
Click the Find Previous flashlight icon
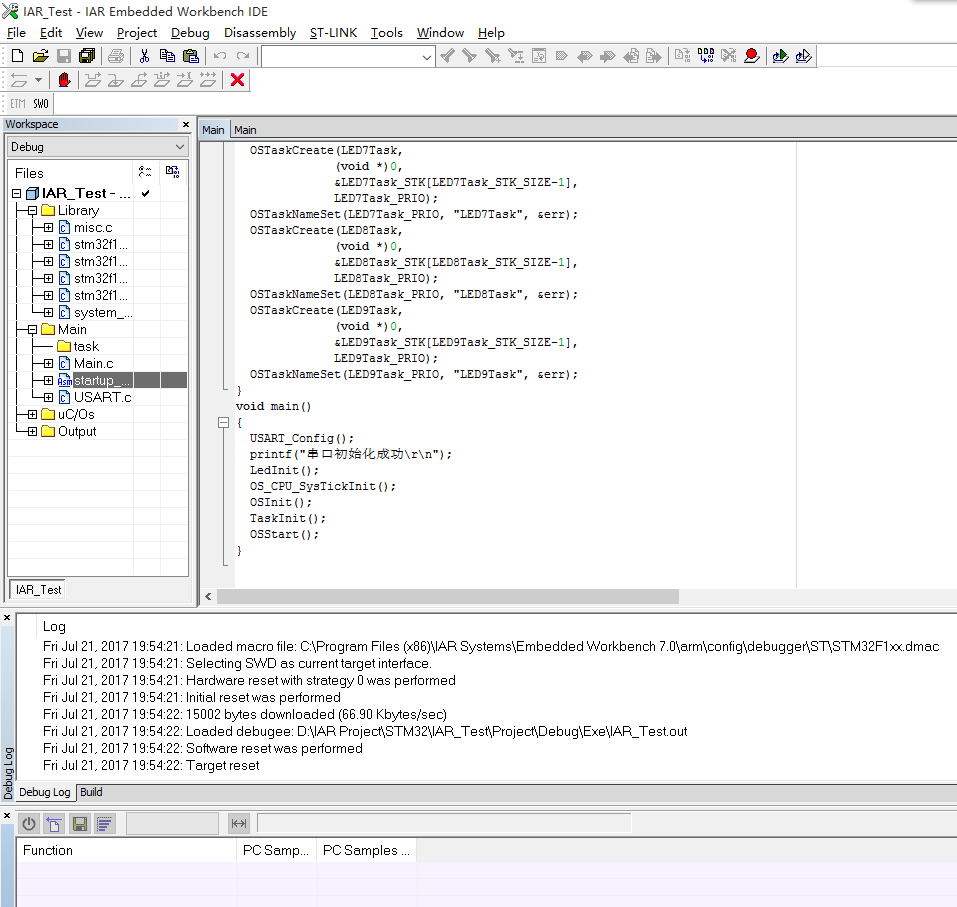tap(447, 56)
